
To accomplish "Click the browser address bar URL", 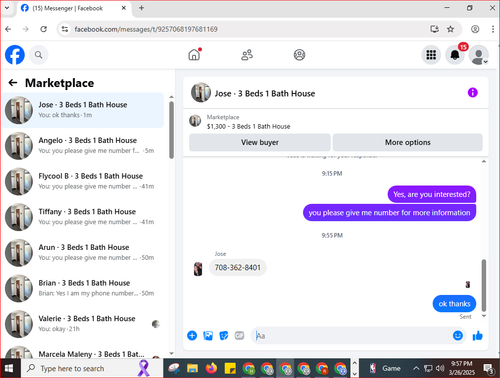I will [146, 29].
